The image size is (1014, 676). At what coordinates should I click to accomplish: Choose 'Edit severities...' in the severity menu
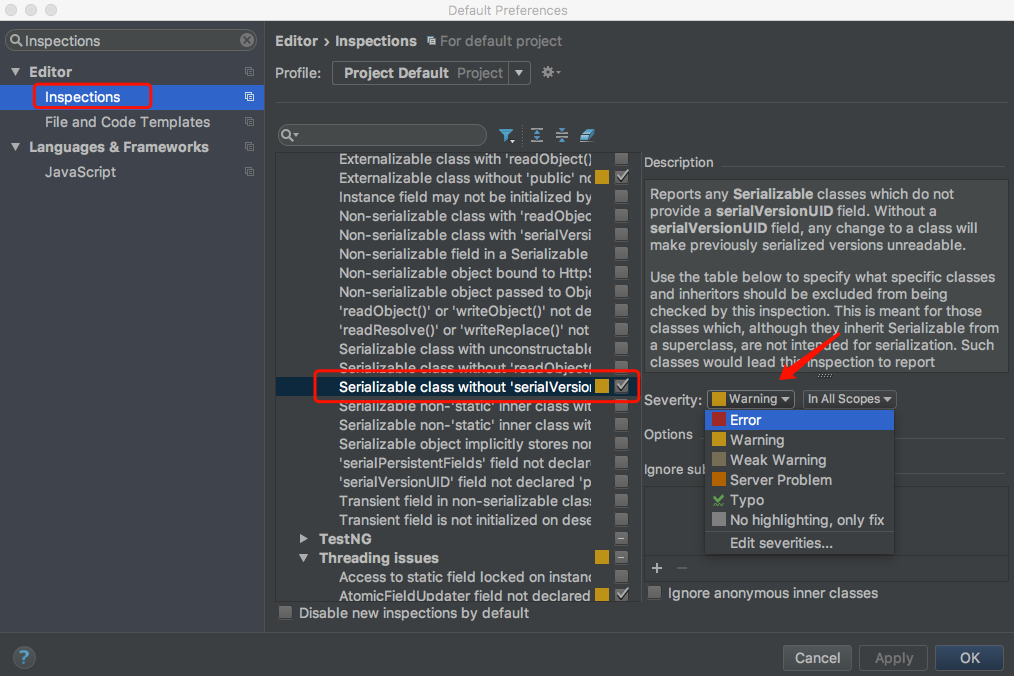[779, 543]
